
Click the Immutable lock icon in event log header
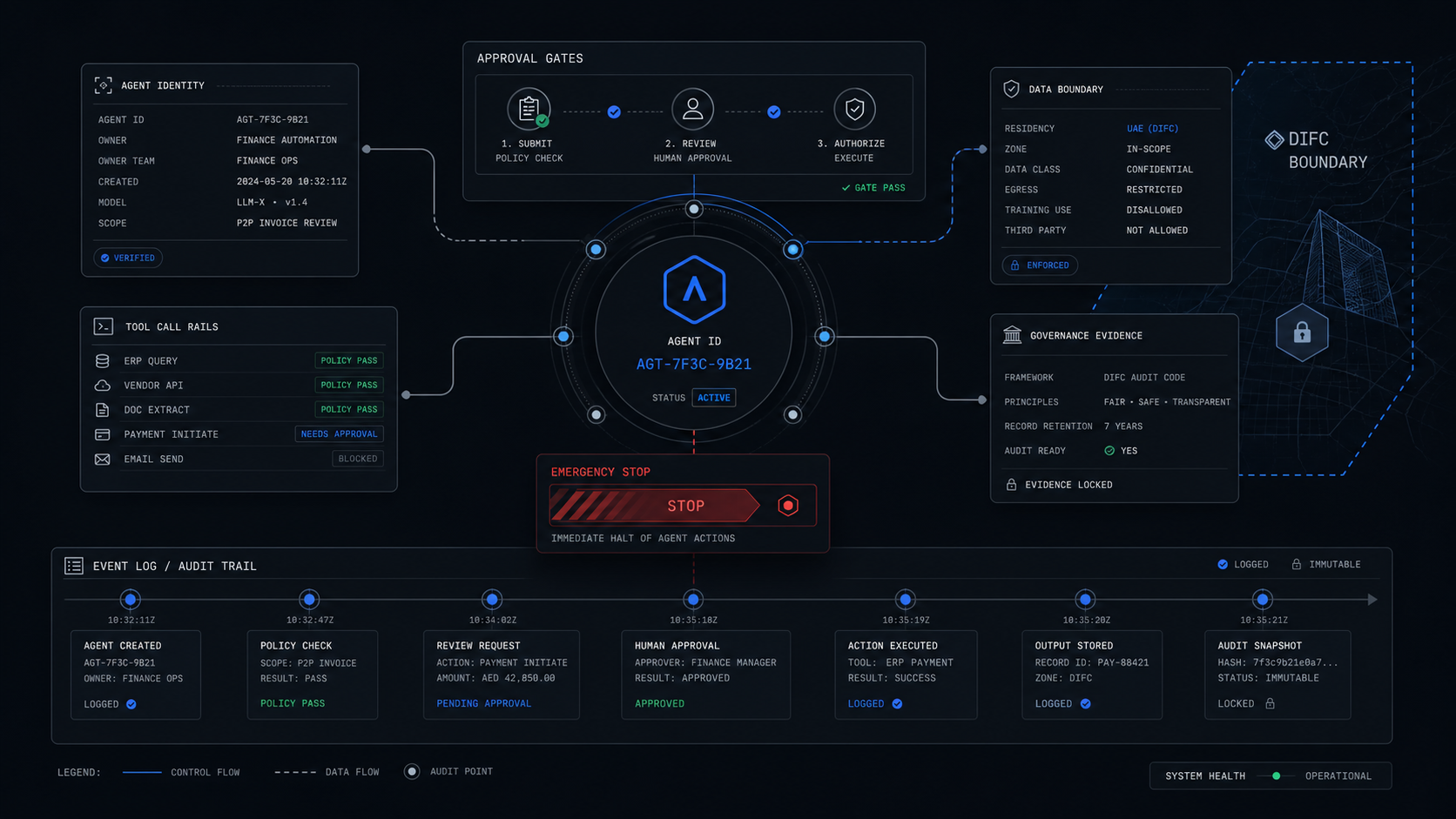1297,564
